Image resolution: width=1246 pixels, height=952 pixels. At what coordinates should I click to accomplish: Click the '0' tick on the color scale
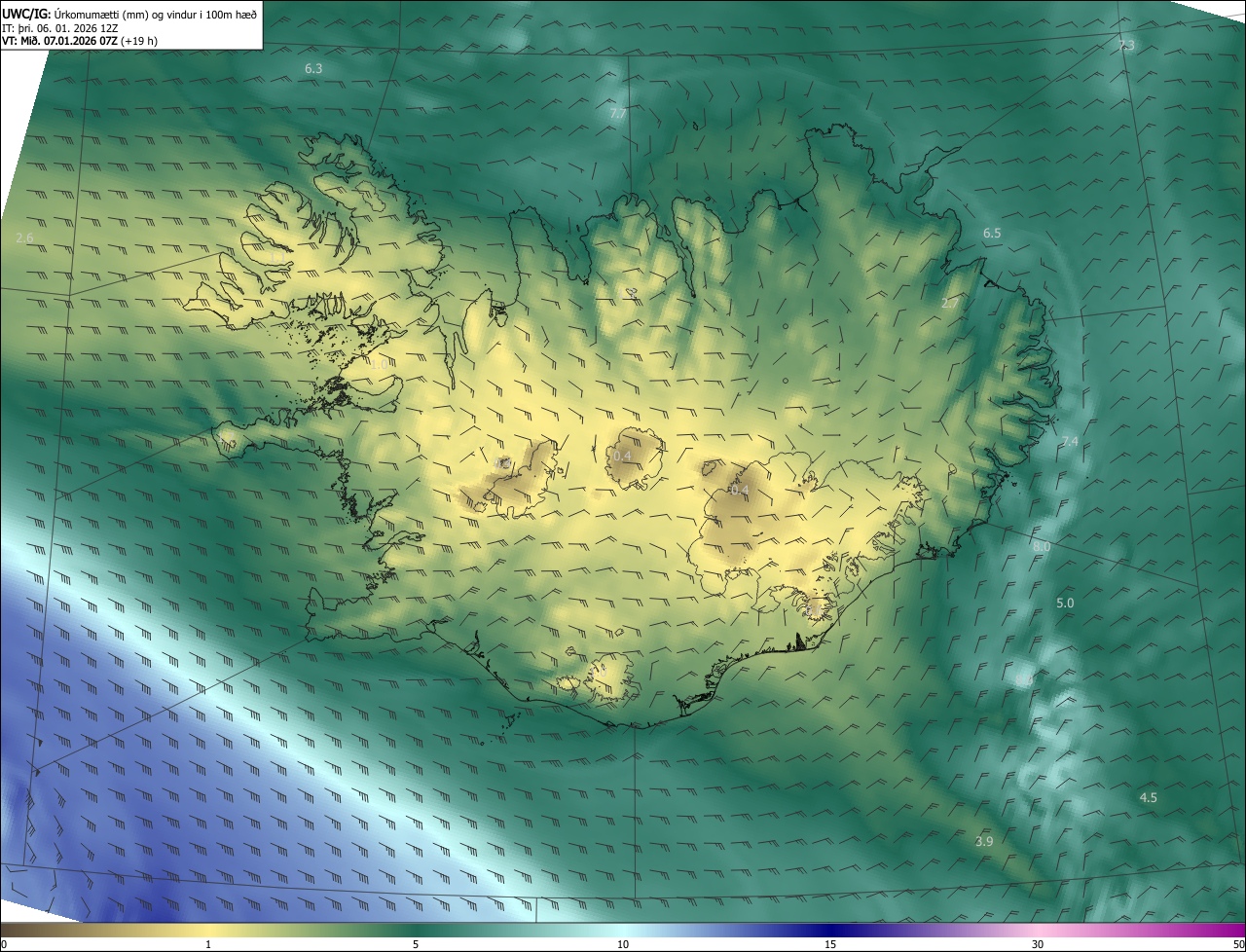tap(4, 945)
